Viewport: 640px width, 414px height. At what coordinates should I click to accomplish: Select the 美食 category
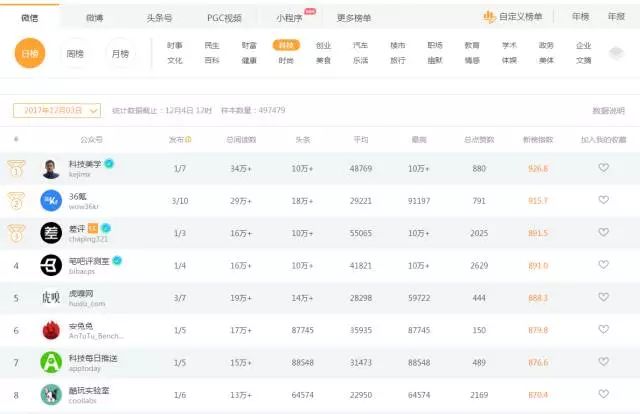[x=323, y=60]
